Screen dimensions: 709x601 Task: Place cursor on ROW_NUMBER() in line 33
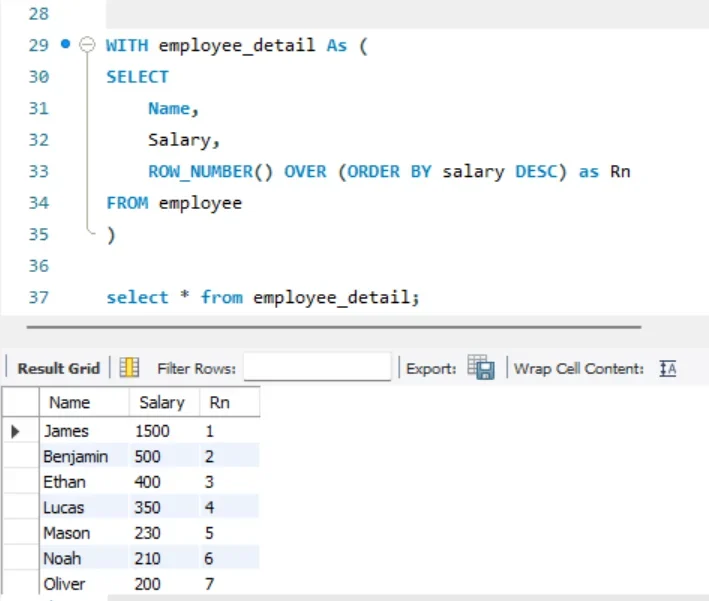211,171
